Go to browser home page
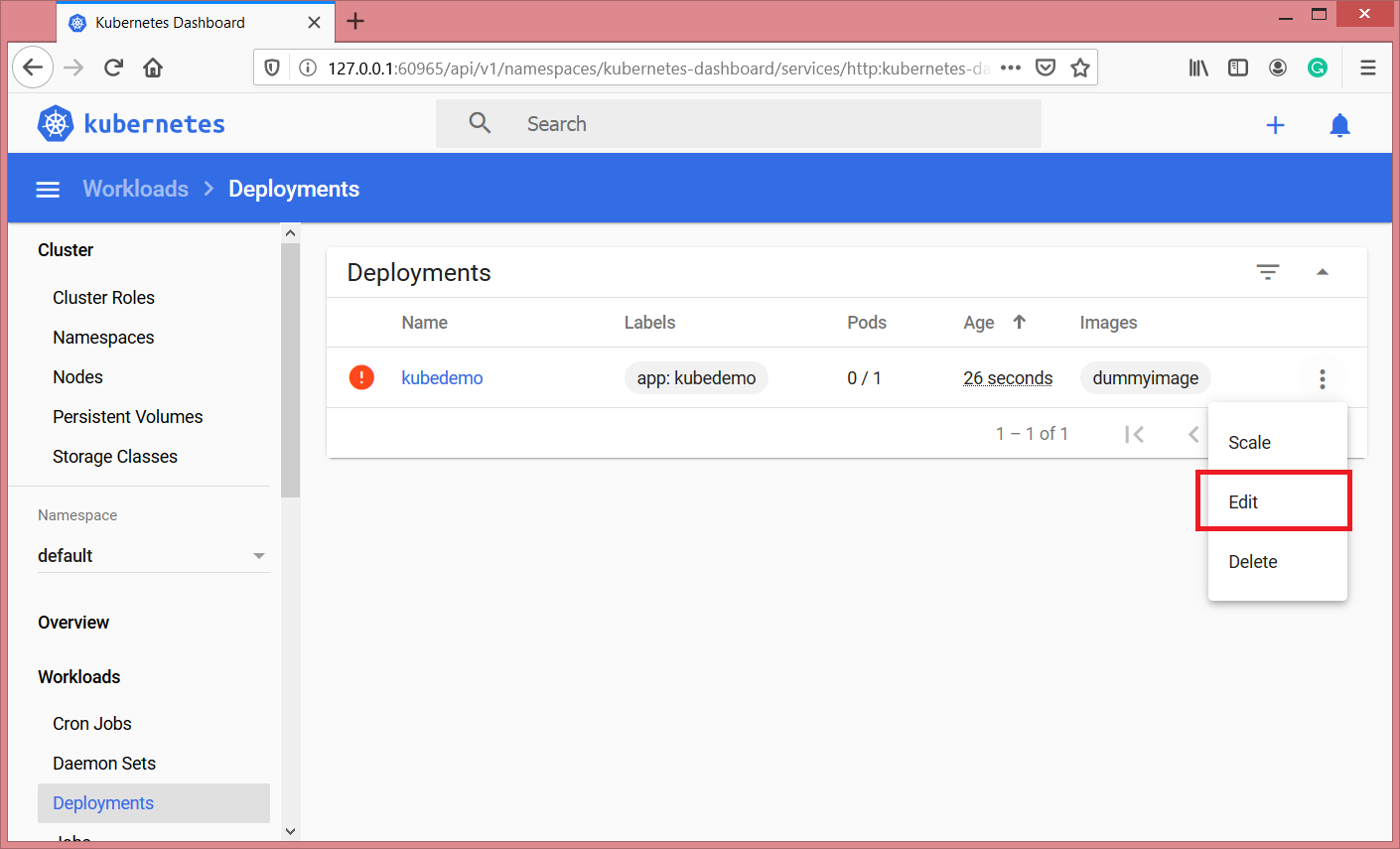Viewport: 1400px width, 849px height. click(x=153, y=68)
